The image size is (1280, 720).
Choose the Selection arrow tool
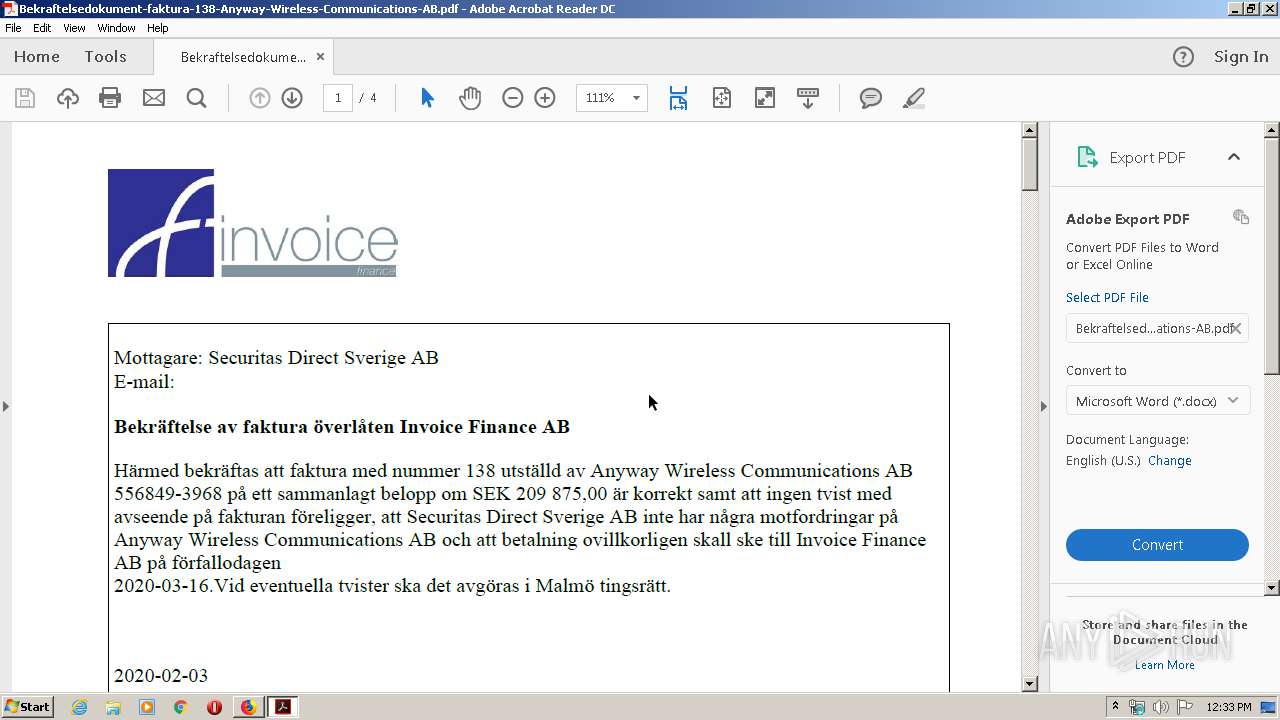pos(427,98)
